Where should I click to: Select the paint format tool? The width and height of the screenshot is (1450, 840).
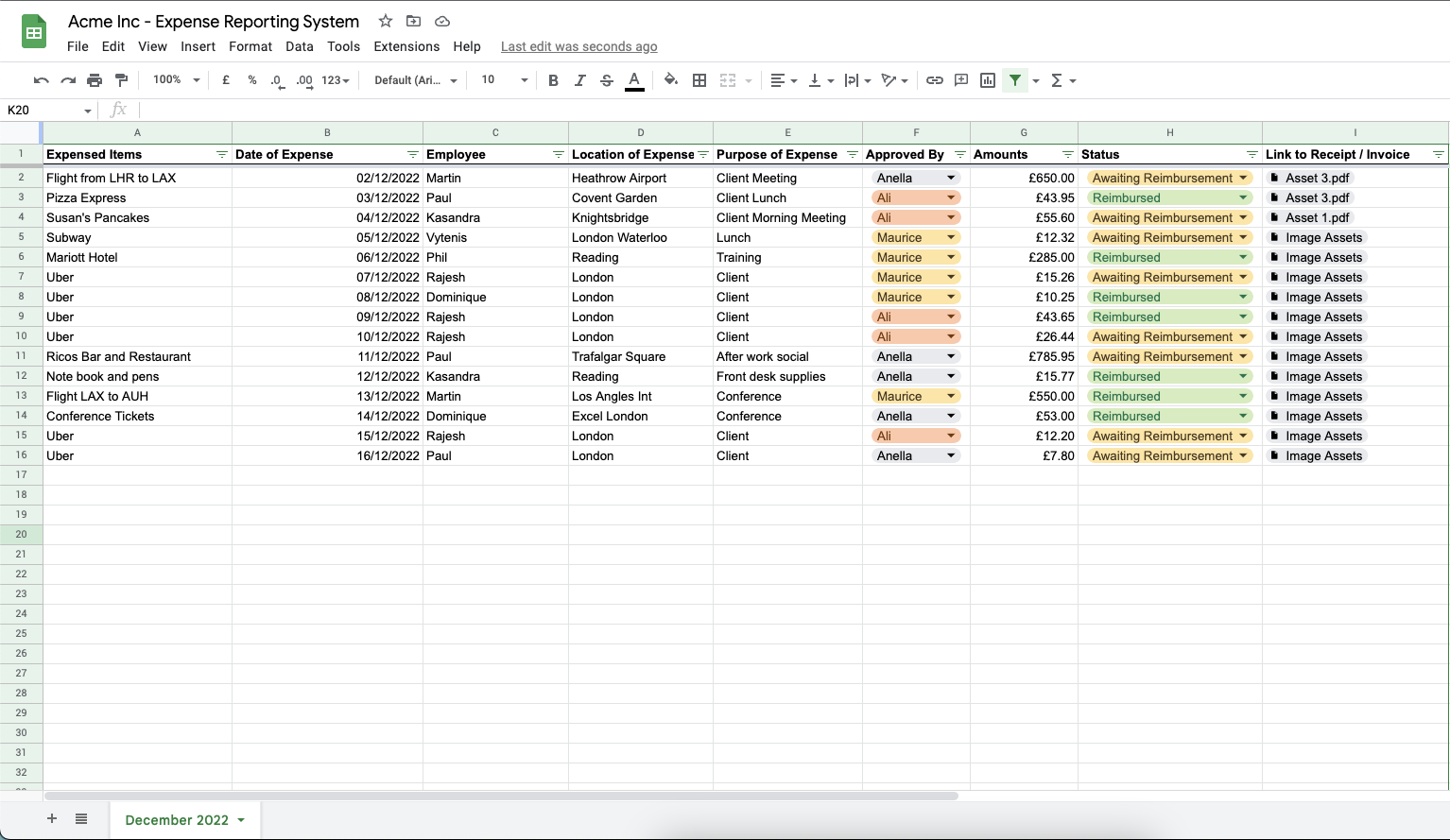(x=121, y=80)
